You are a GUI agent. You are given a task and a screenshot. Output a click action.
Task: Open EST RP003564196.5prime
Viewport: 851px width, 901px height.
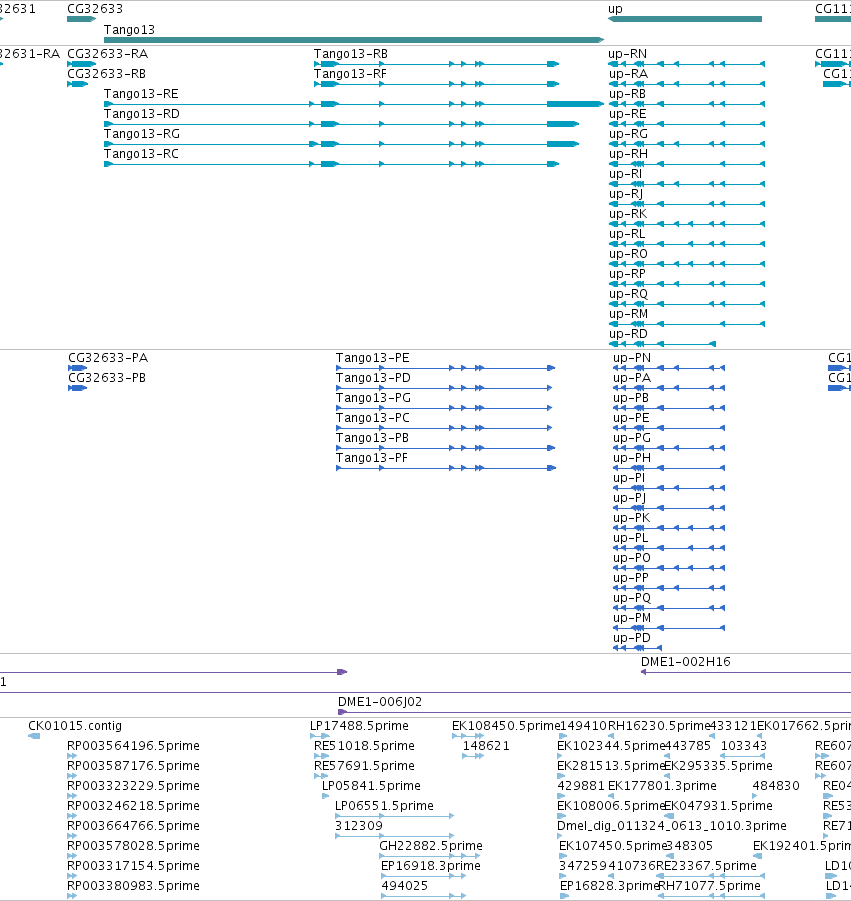coord(133,746)
